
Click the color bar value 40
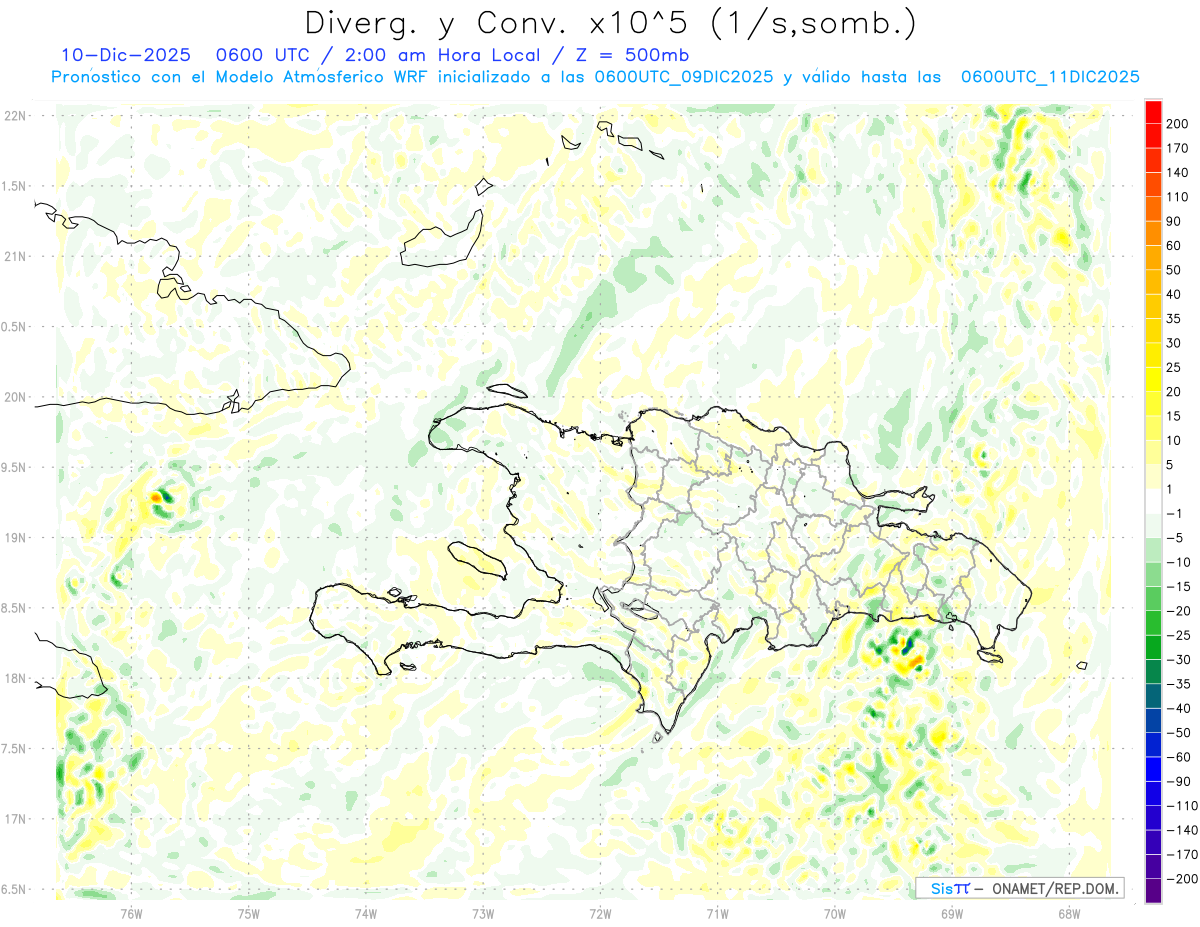1176,295
